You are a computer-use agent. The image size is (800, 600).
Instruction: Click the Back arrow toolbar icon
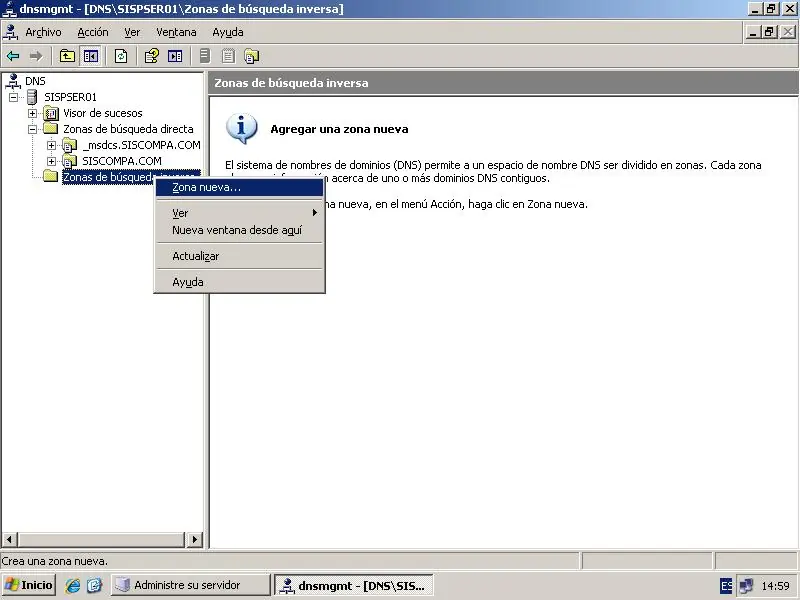(x=13, y=56)
